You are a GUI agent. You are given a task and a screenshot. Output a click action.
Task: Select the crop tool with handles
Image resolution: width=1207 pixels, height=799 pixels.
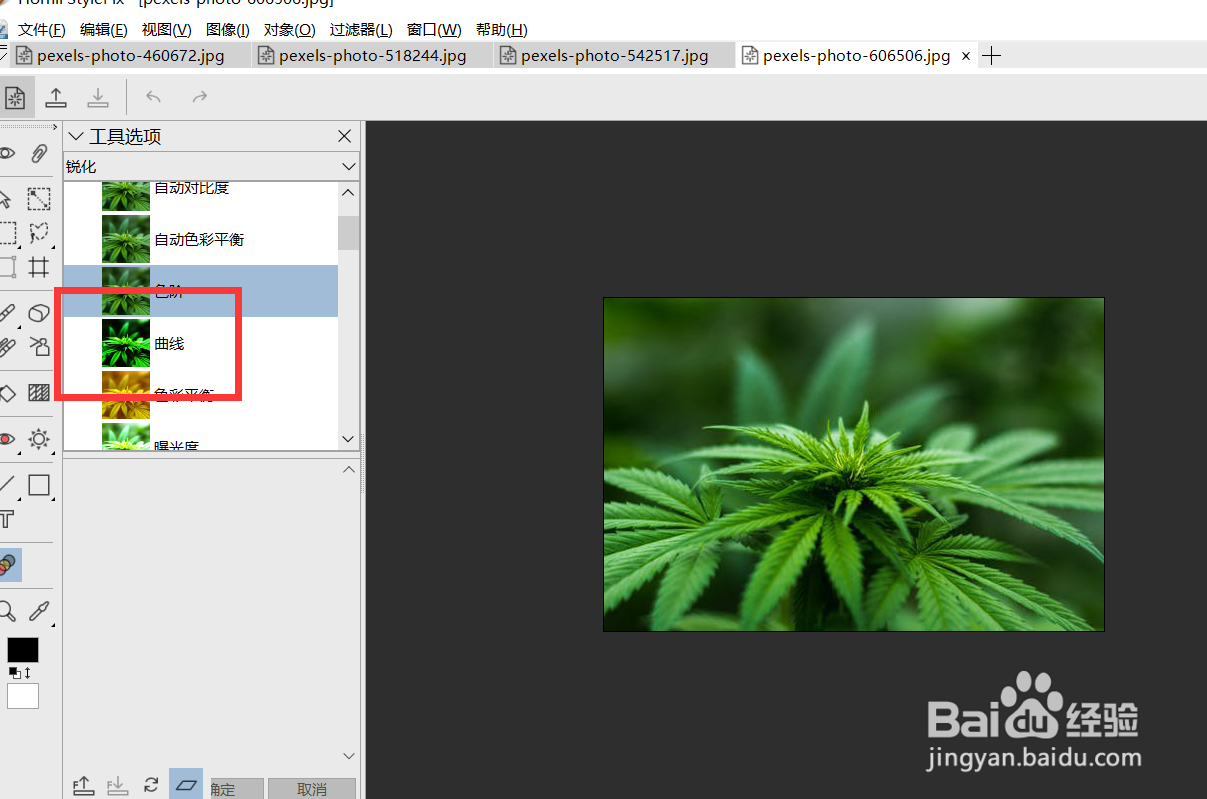pyautogui.click(x=7, y=267)
